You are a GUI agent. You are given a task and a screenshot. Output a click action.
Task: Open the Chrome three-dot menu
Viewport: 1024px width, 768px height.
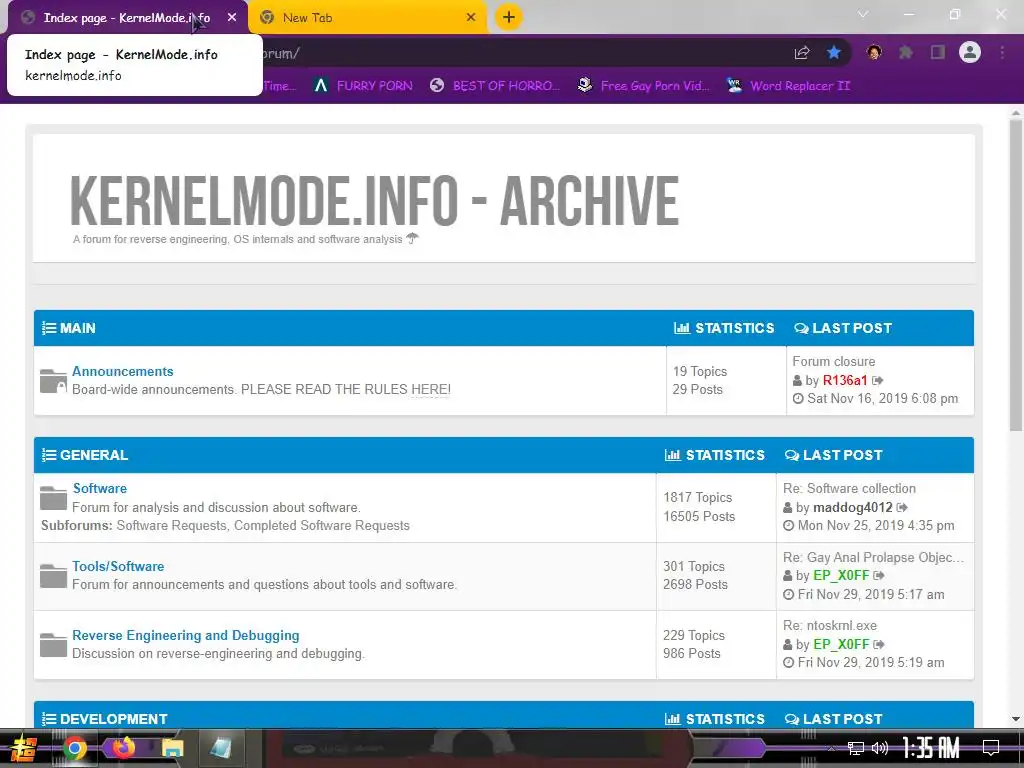[x=1002, y=52]
